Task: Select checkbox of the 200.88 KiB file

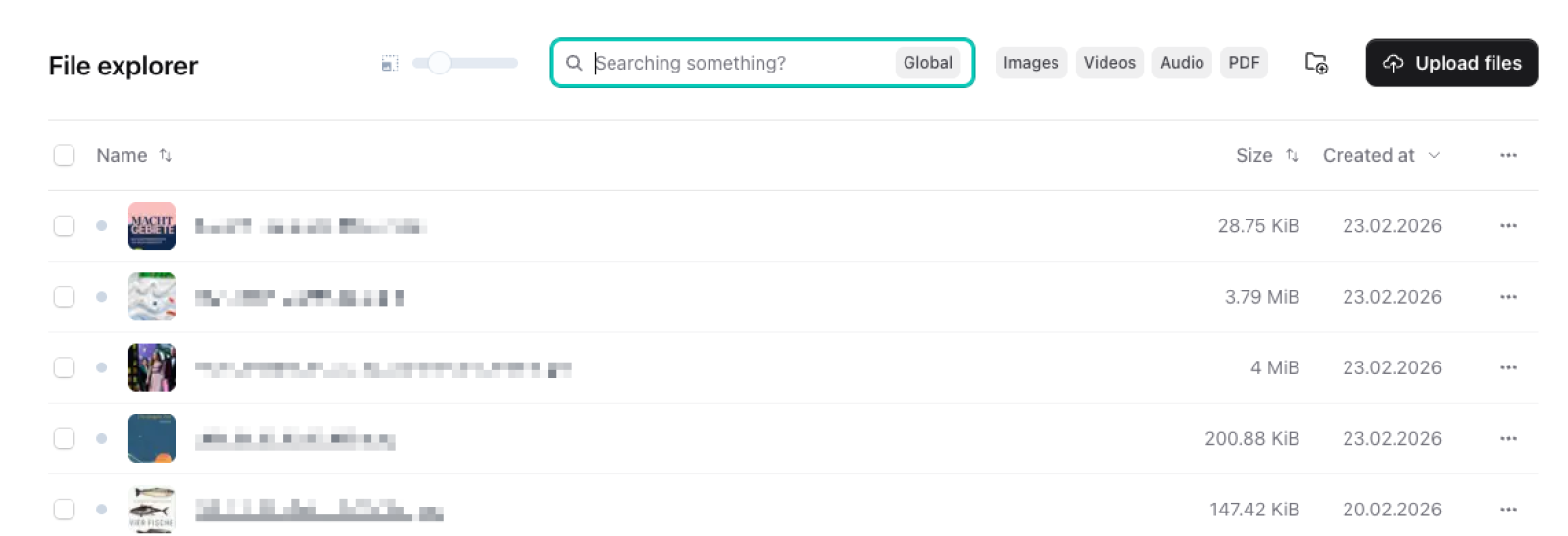Action: pos(65,439)
